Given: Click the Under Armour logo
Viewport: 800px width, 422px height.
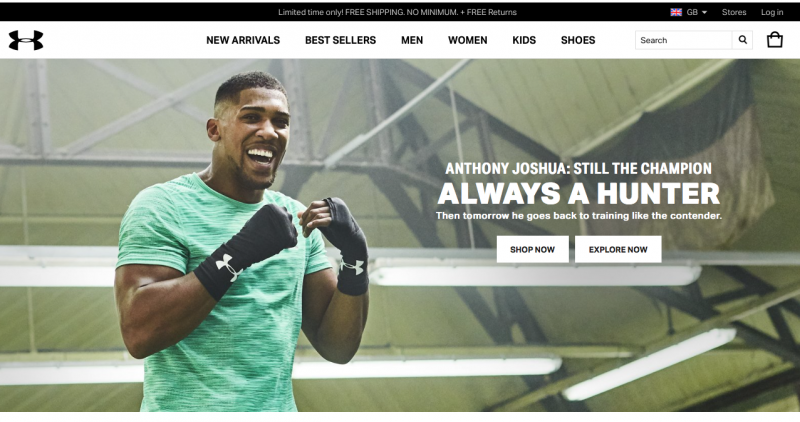Looking at the screenshot, I should click(26, 40).
